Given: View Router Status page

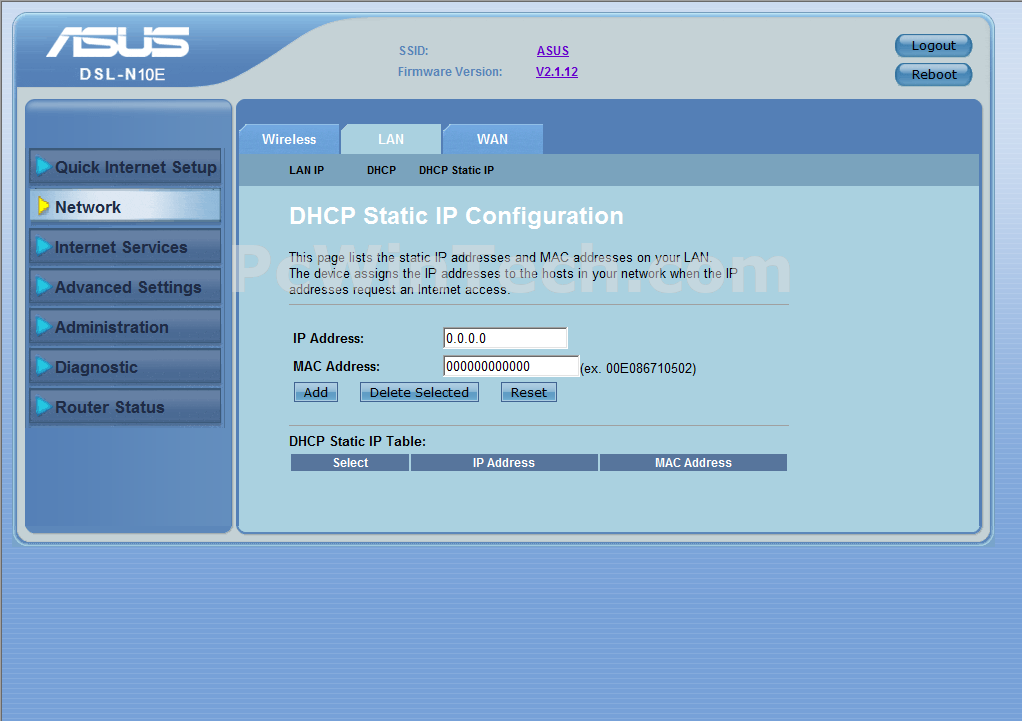Looking at the screenshot, I should tap(125, 407).
